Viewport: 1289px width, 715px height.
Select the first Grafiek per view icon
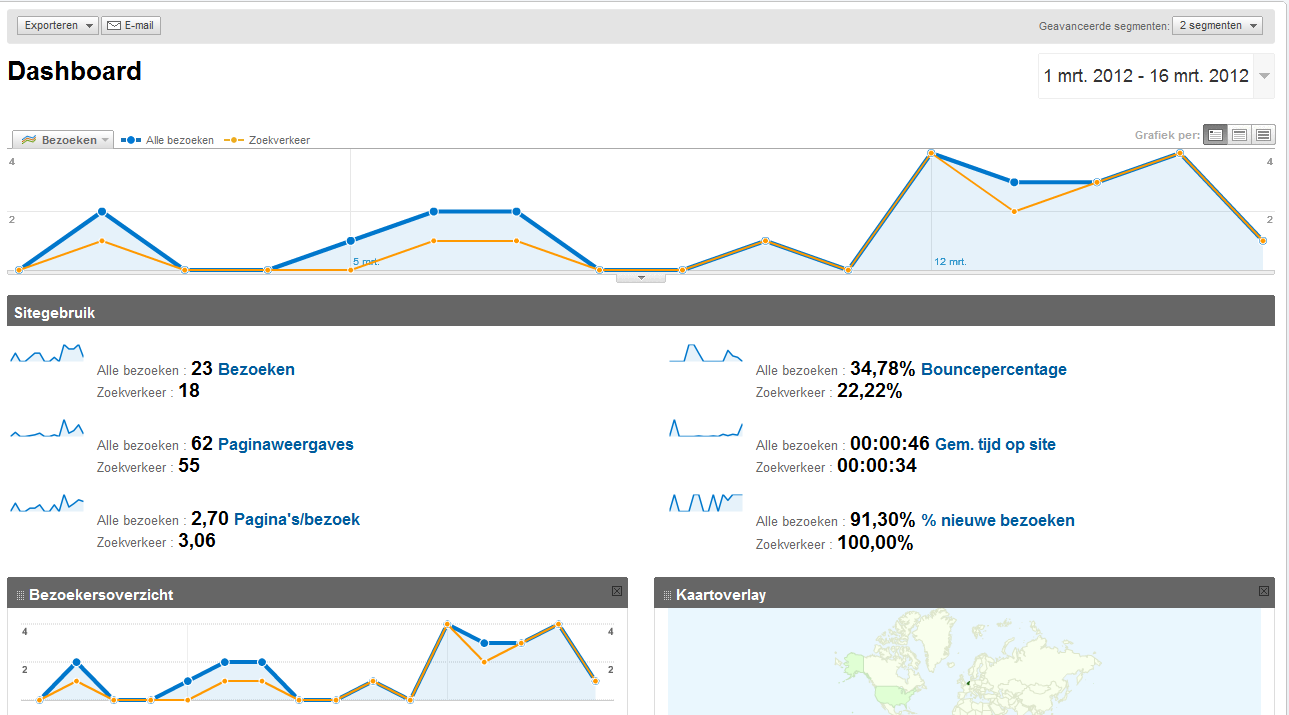[1215, 135]
